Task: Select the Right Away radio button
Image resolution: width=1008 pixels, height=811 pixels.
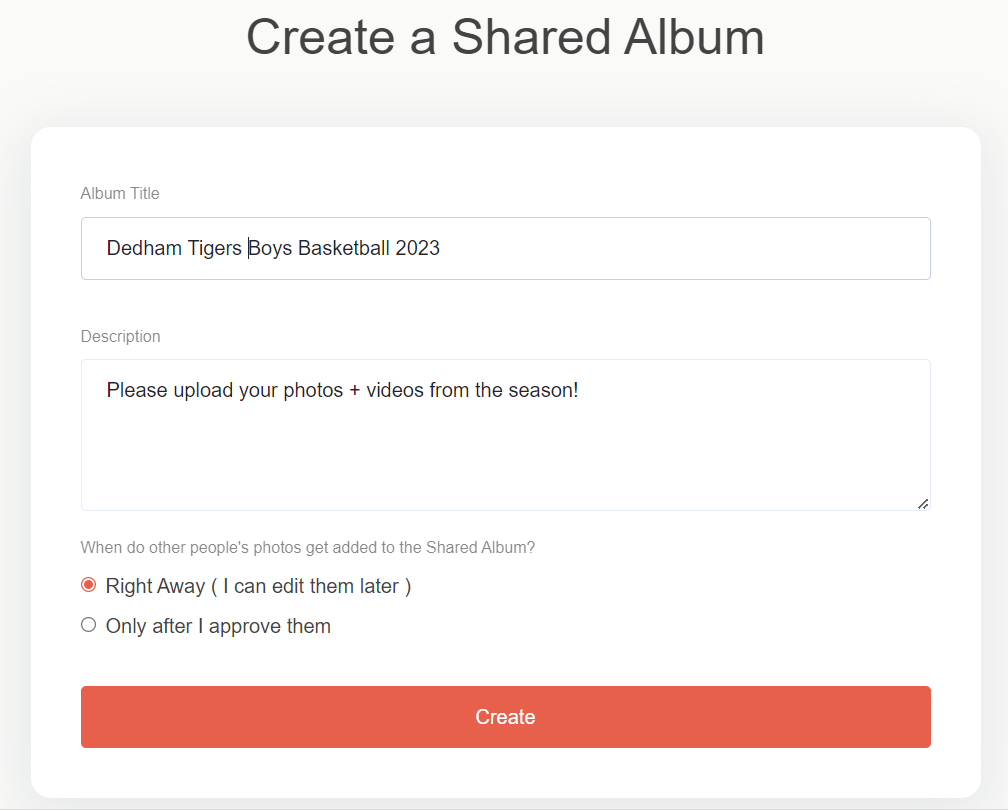Action: [89, 585]
